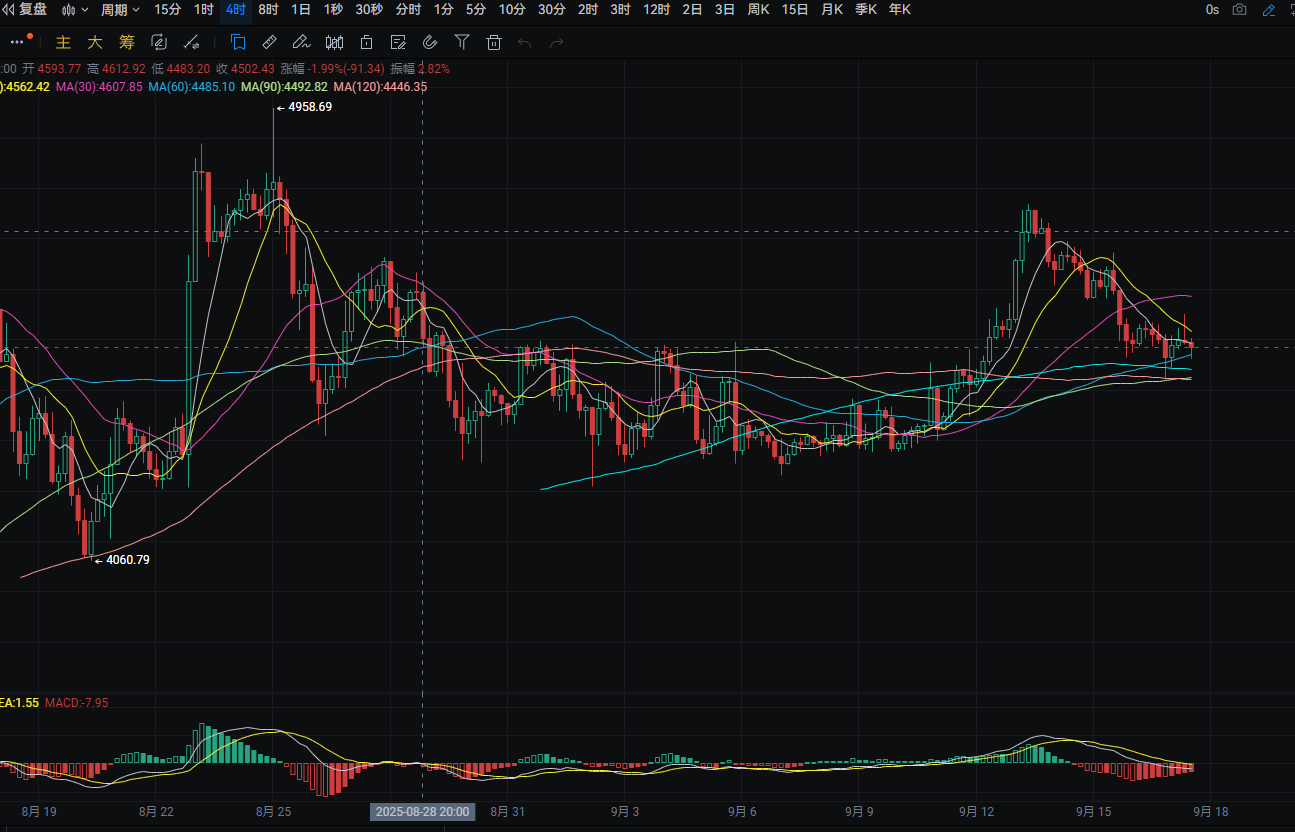This screenshot has height=832, width=1295.
Task: Click the trash delete drawings icon
Action: coord(493,42)
